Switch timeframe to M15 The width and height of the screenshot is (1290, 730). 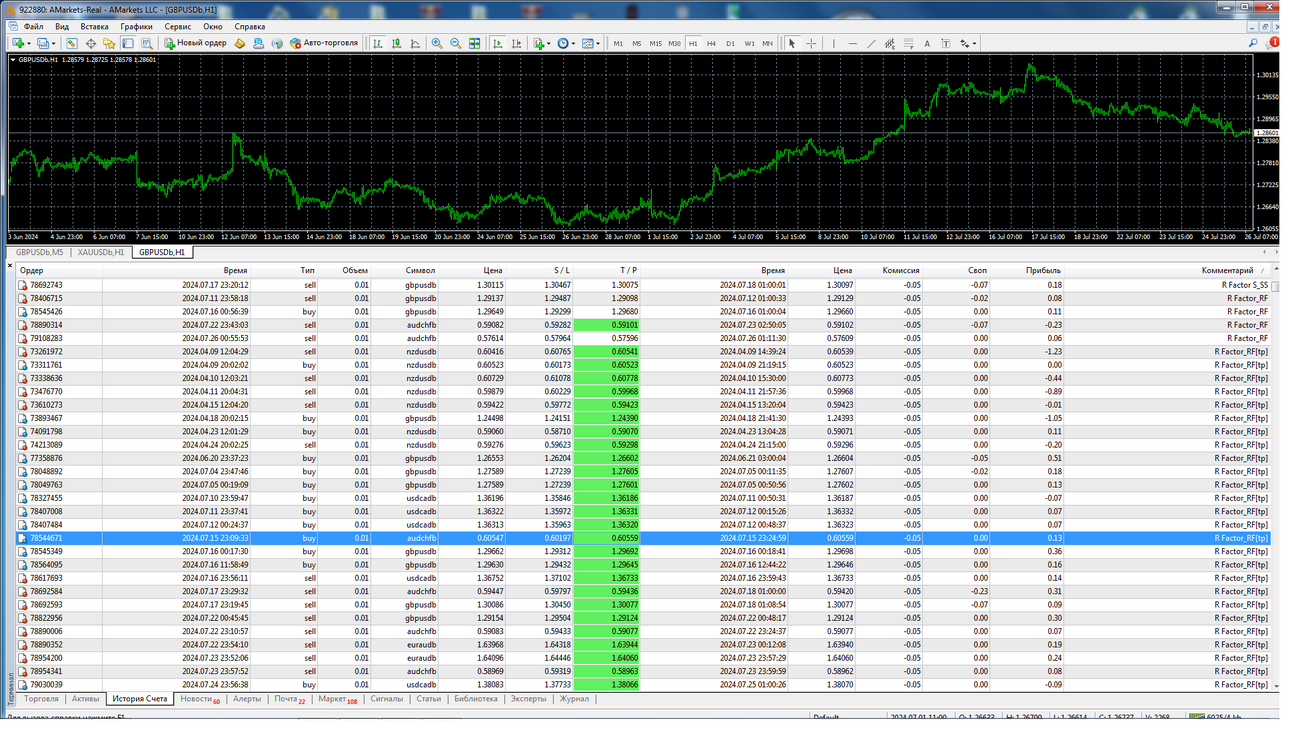[x=655, y=43]
